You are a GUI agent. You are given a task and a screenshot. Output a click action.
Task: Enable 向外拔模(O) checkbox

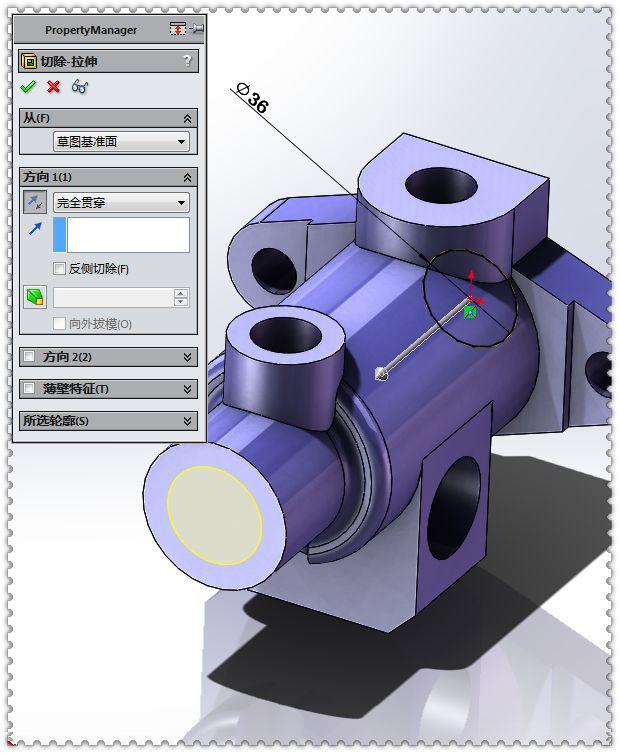(59, 323)
